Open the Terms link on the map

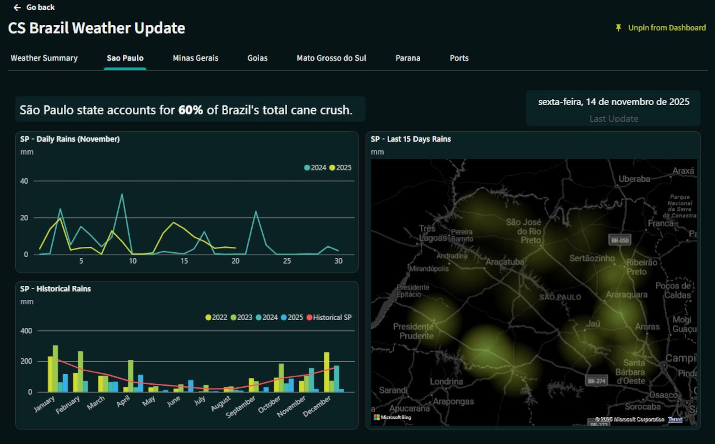click(675, 419)
